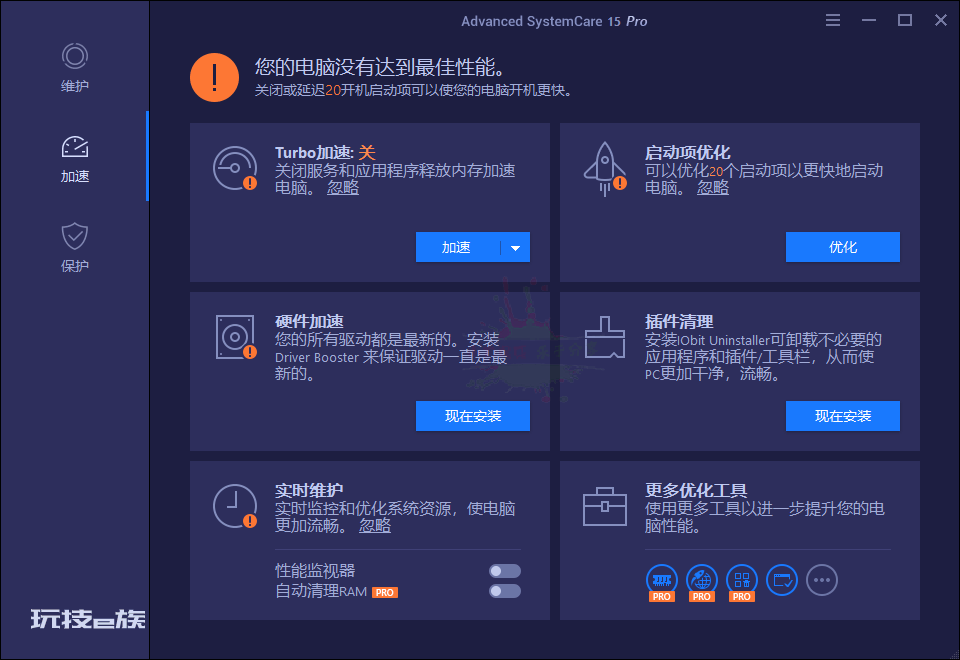The image size is (960, 660).
Task: Click 忽略 link in the 实时维护 card
Action: (x=375, y=525)
